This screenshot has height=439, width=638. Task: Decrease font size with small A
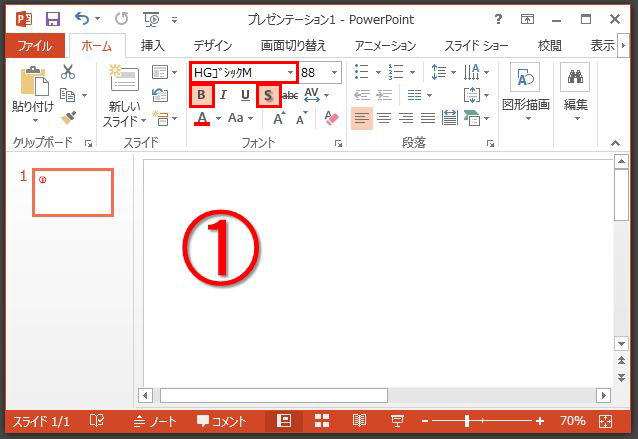[x=302, y=118]
